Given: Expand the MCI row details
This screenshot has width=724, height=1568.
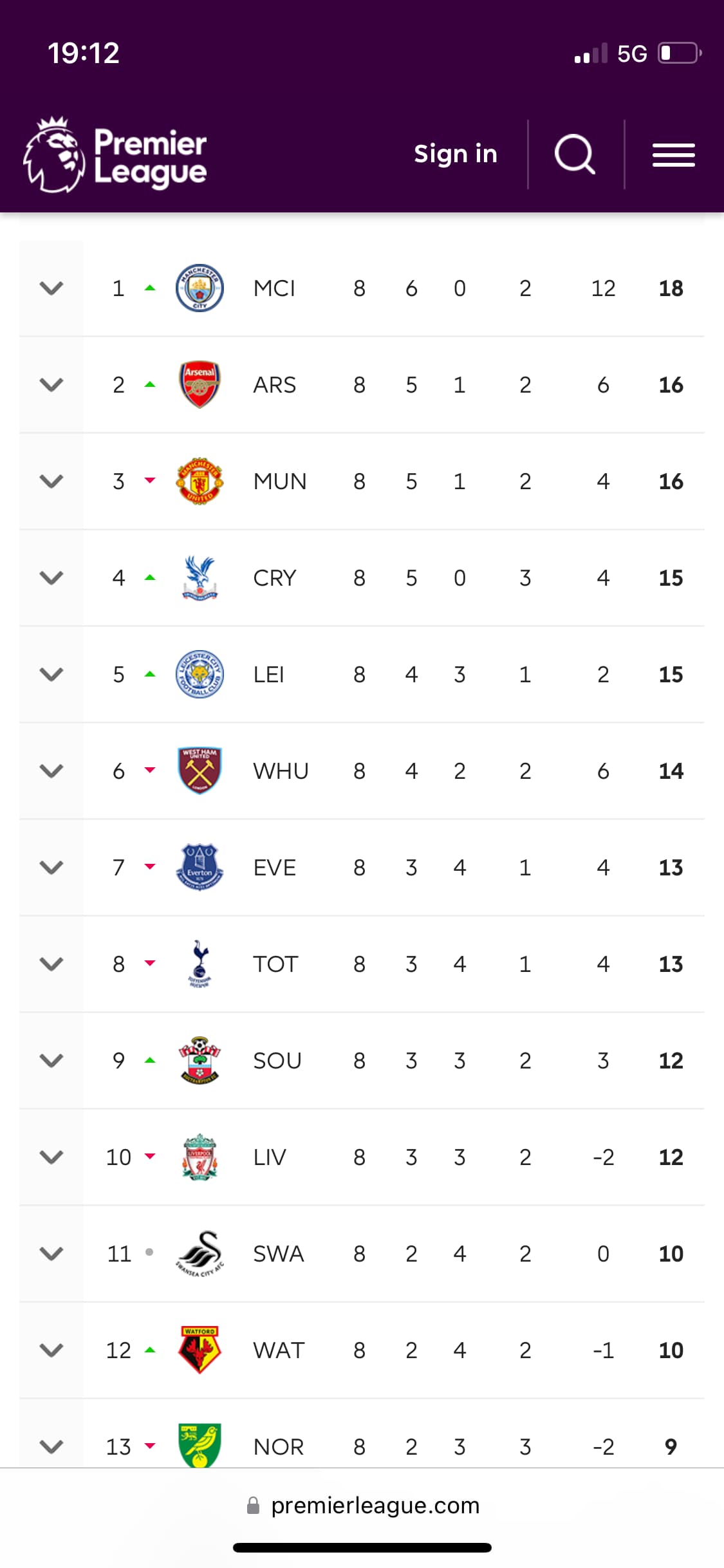Looking at the screenshot, I should (x=51, y=288).
